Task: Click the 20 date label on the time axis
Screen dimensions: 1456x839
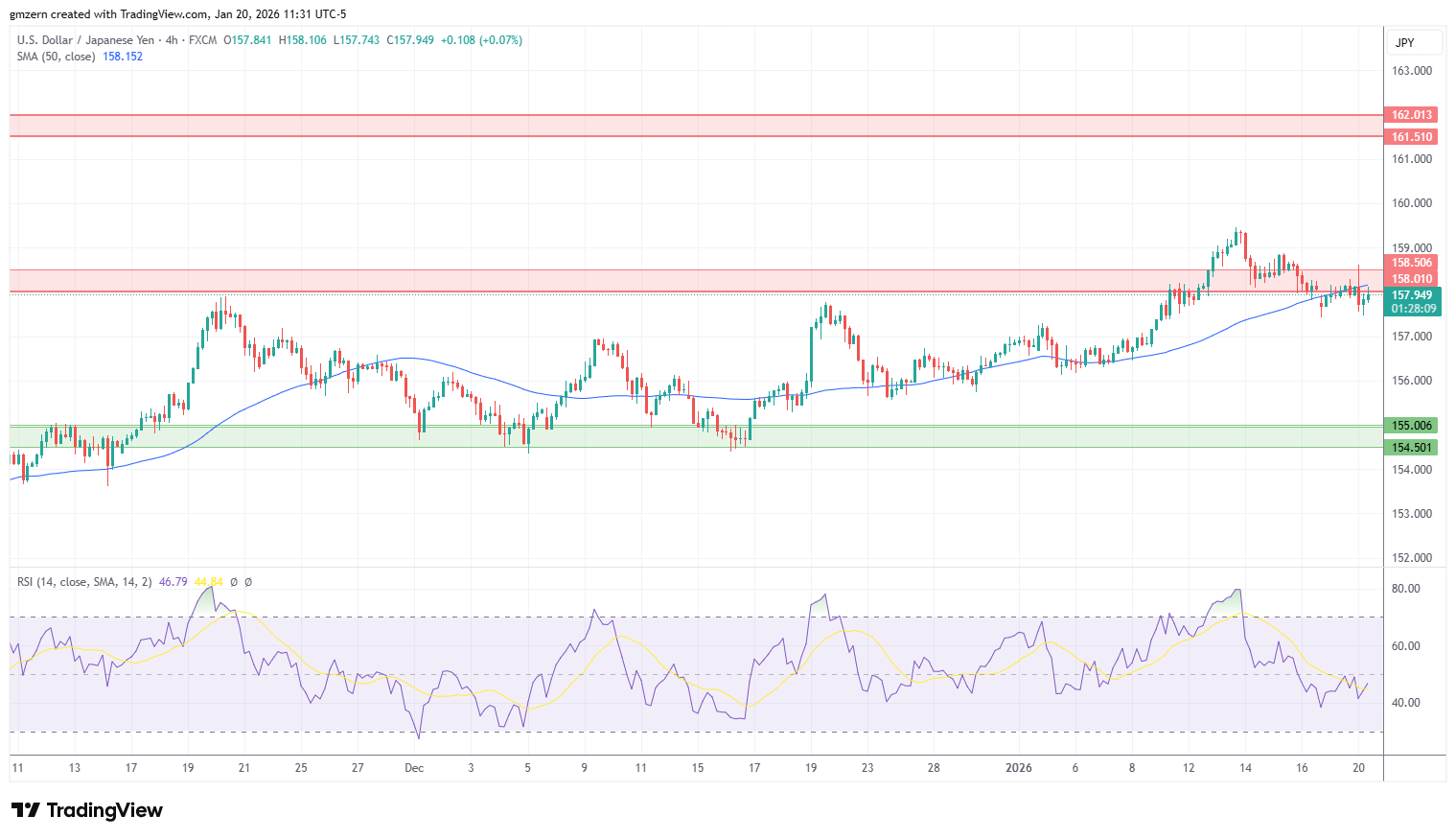Action: (x=1358, y=768)
